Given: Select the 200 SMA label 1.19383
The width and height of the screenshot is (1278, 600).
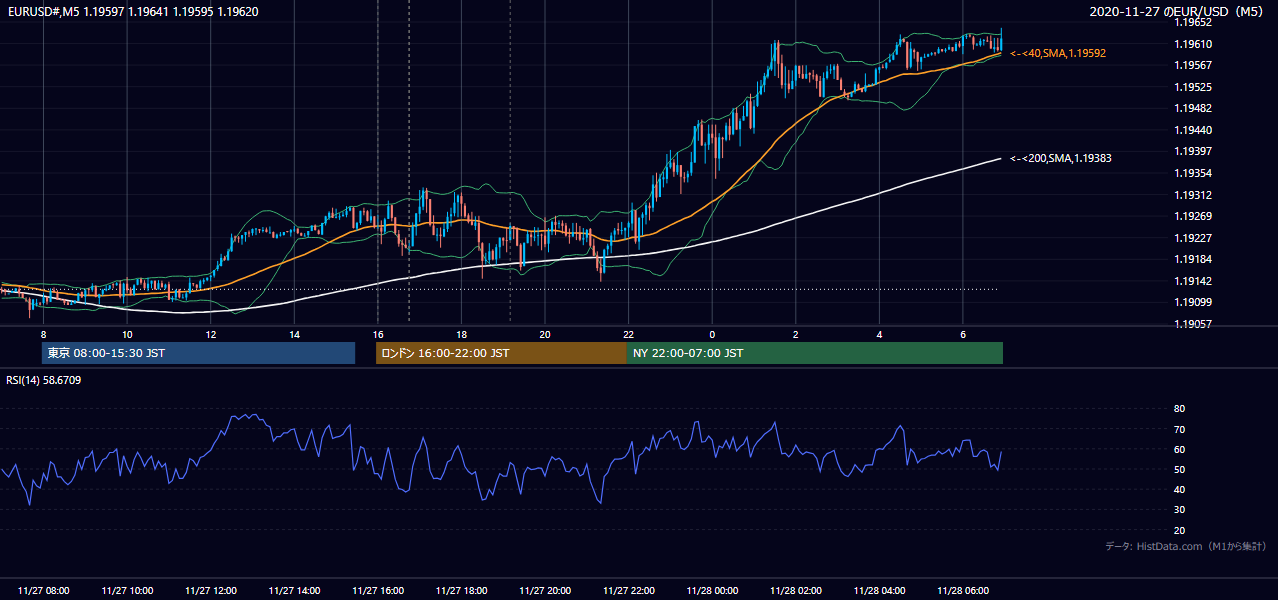Looking at the screenshot, I should click(x=1061, y=158).
